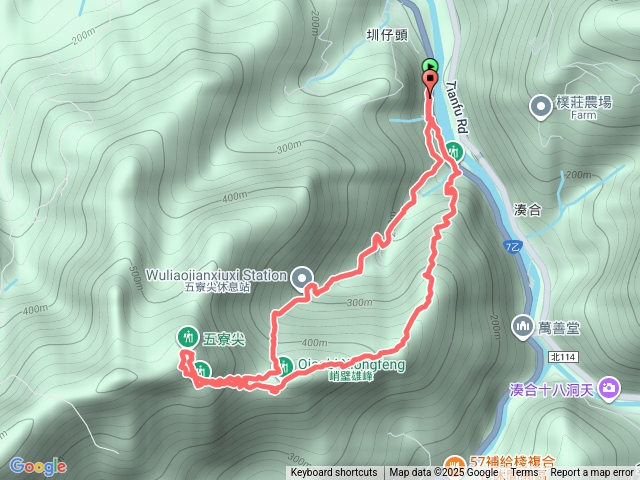Click the 湊合 place name label

pos(528,210)
